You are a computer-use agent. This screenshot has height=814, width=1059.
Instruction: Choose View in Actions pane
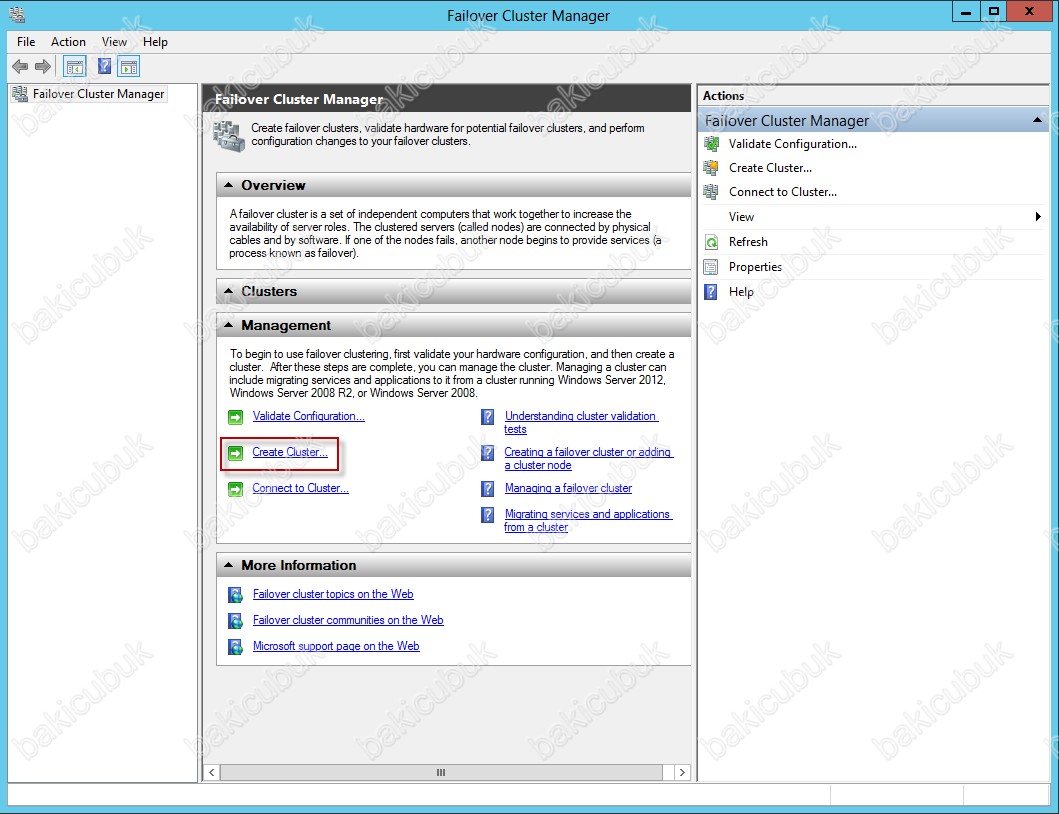click(741, 217)
